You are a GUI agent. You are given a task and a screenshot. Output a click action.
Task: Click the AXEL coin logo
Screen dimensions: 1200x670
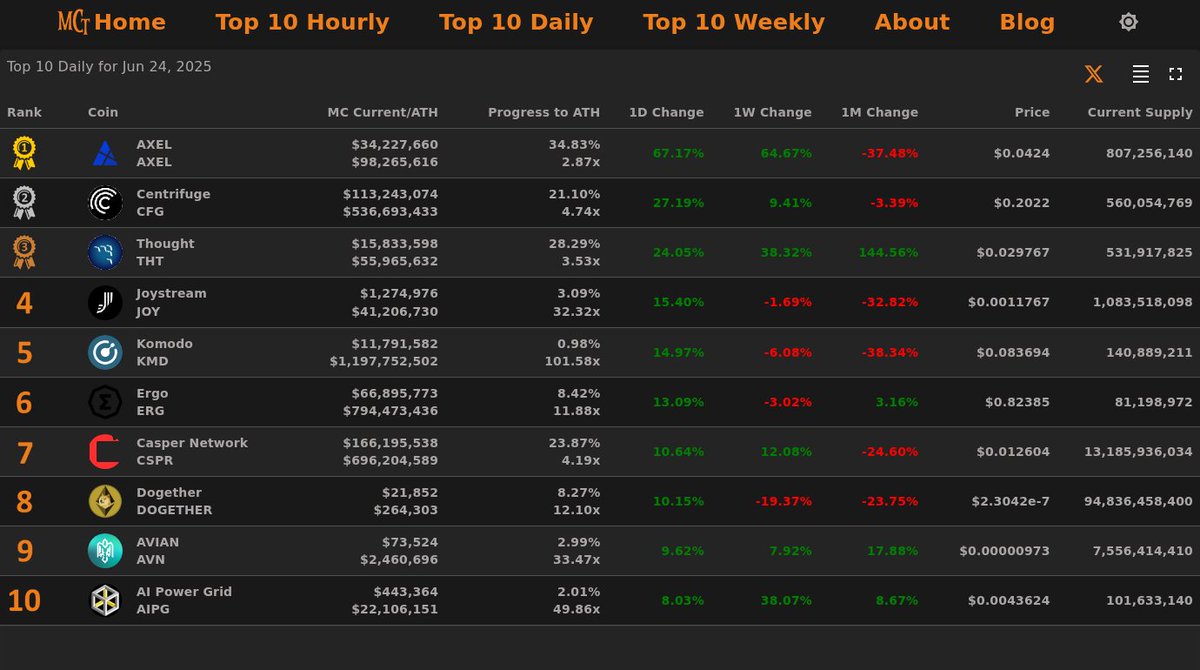tap(105, 153)
